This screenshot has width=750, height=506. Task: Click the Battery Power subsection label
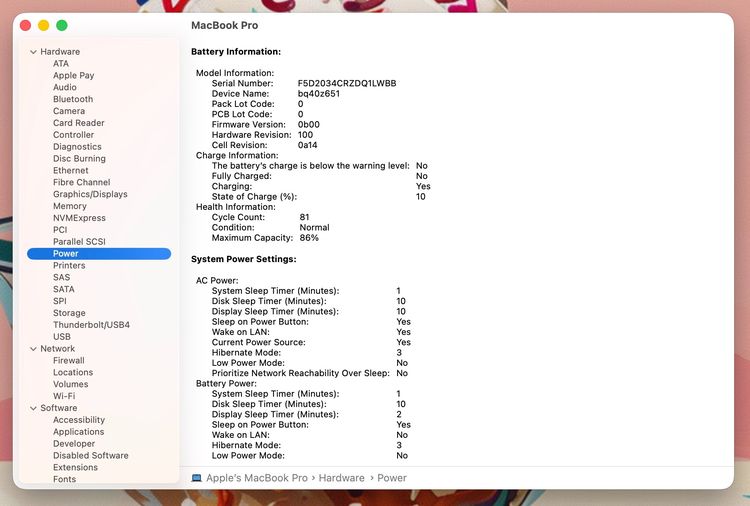(x=226, y=384)
